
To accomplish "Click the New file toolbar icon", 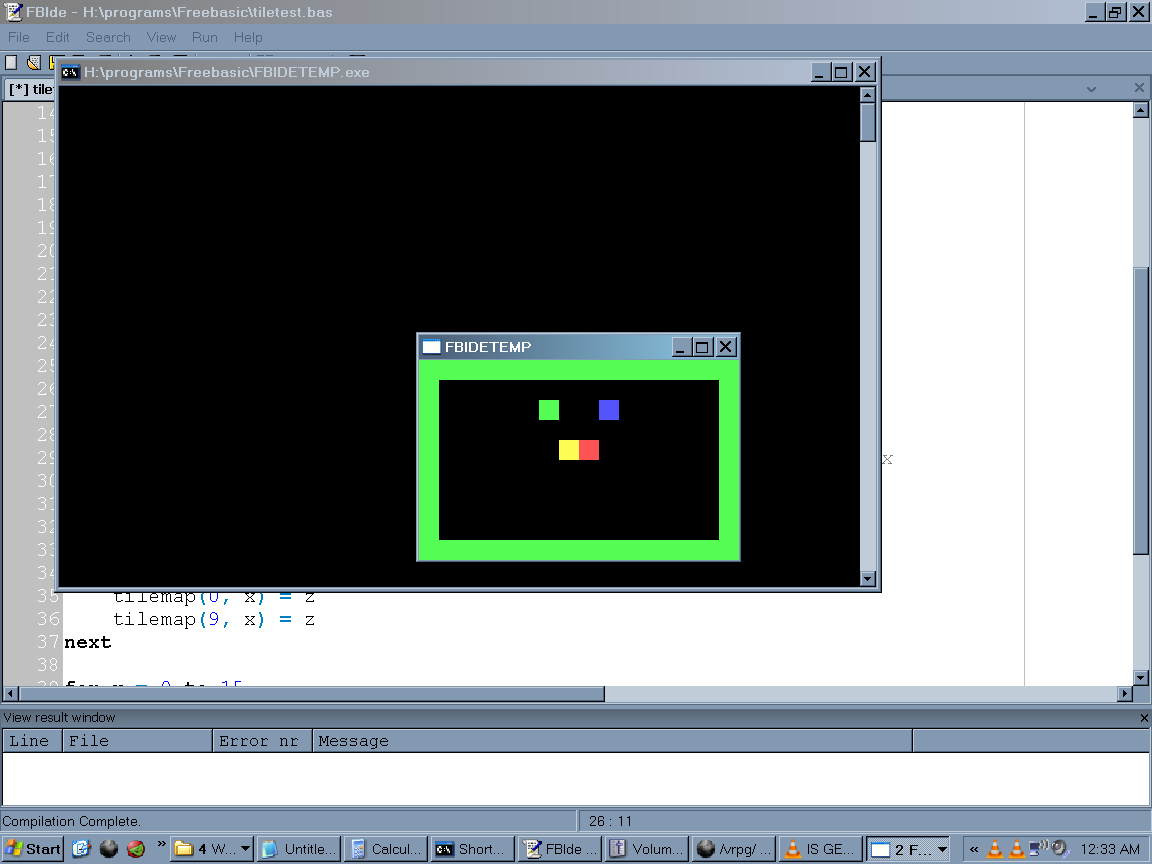I will pyautogui.click(x=11, y=63).
